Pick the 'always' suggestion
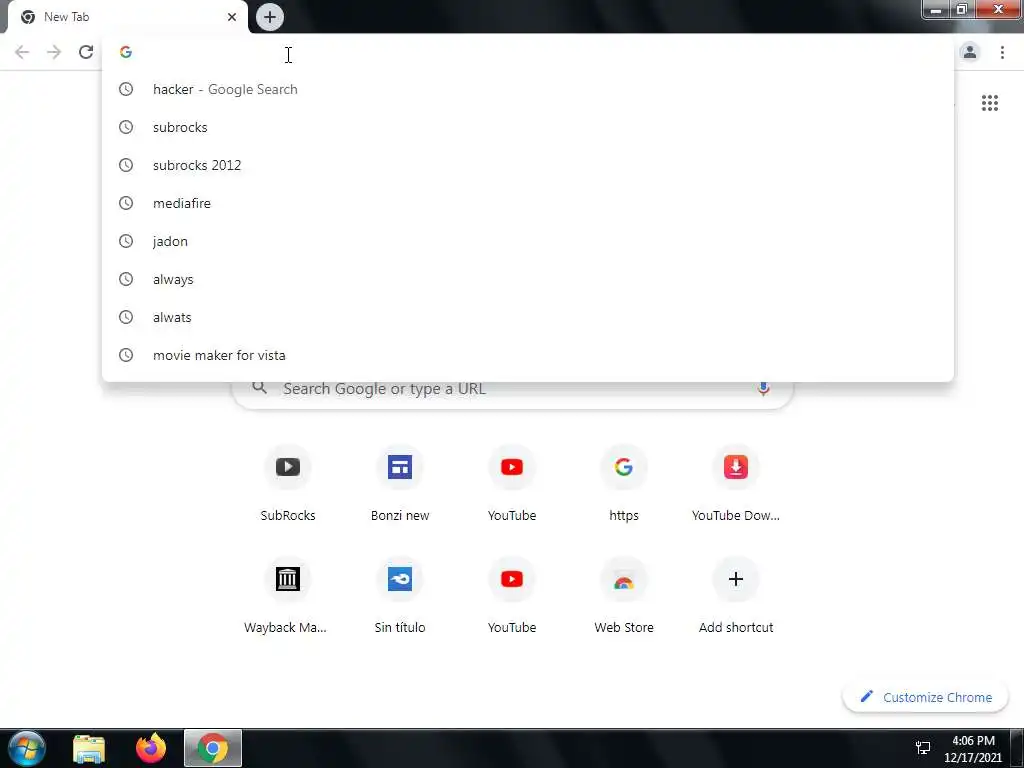This screenshot has height=768, width=1024. point(528,279)
